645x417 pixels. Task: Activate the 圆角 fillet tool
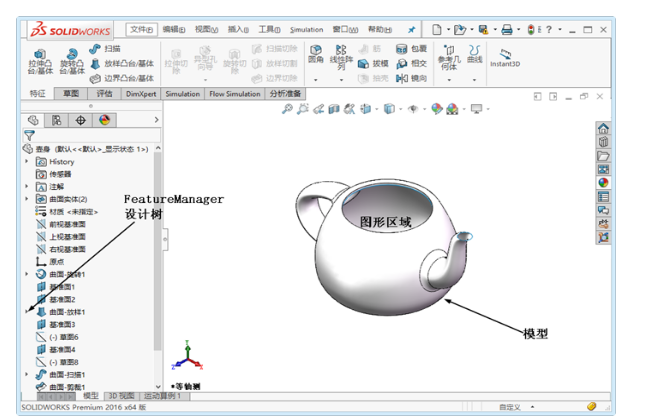click(x=316, y=54)
